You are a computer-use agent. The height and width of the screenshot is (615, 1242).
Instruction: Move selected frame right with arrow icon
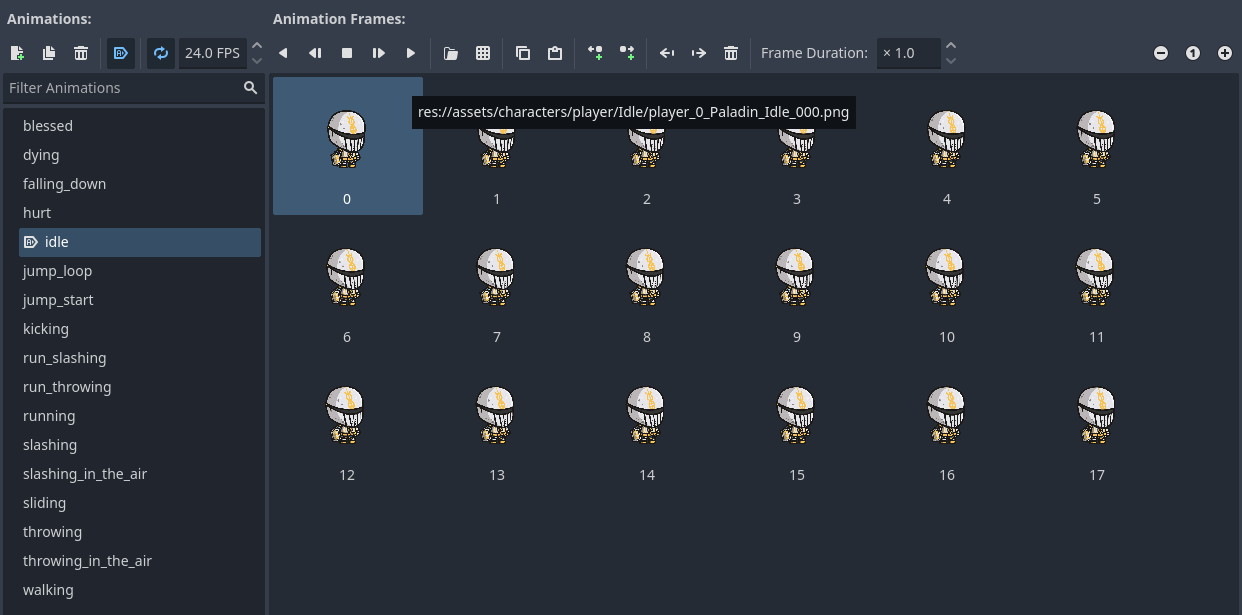click(x=699, y=53)
